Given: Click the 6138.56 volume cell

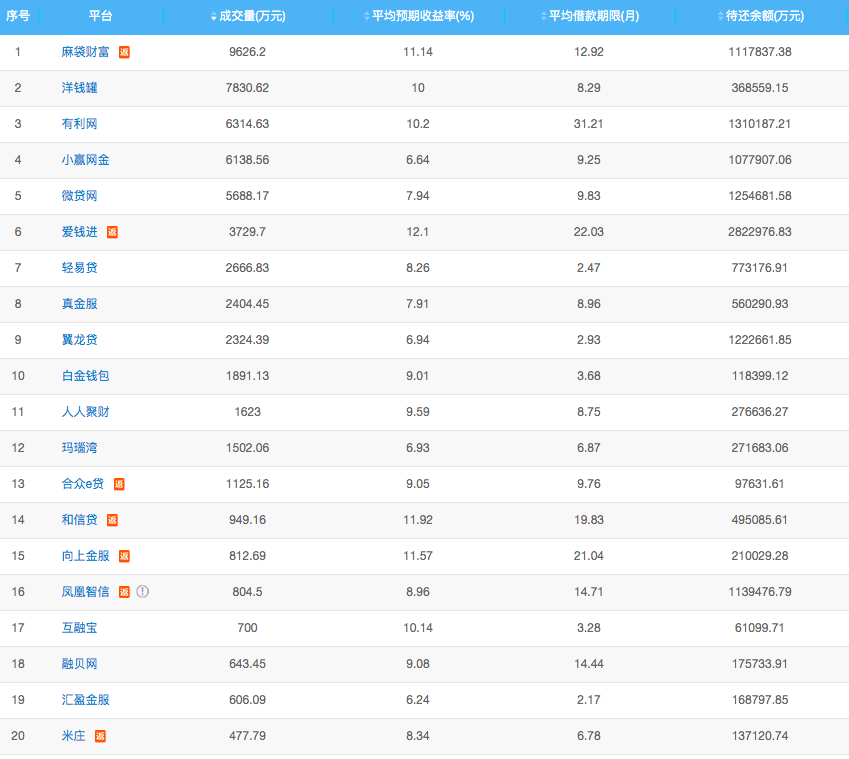Looking at the screenshot, I should 247,160.
